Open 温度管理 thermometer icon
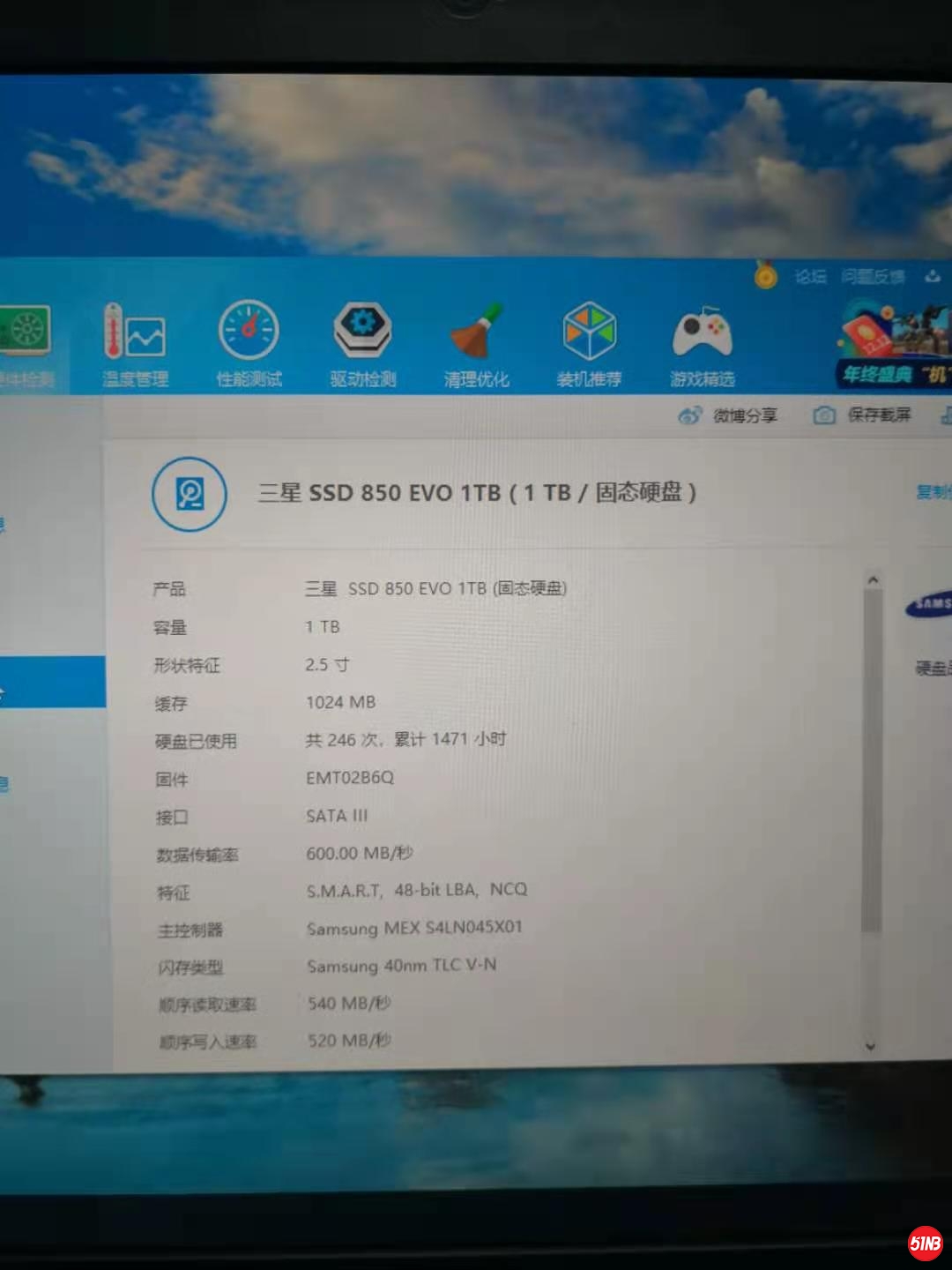 pos(134,335)
